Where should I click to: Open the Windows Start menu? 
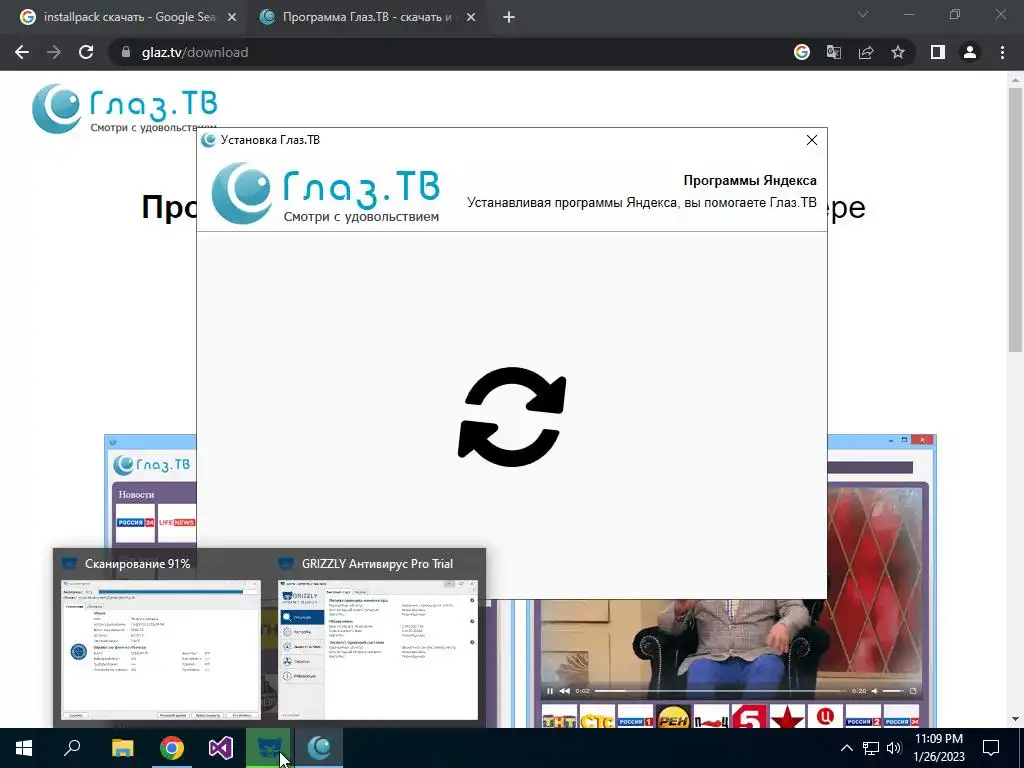(24, 748)
